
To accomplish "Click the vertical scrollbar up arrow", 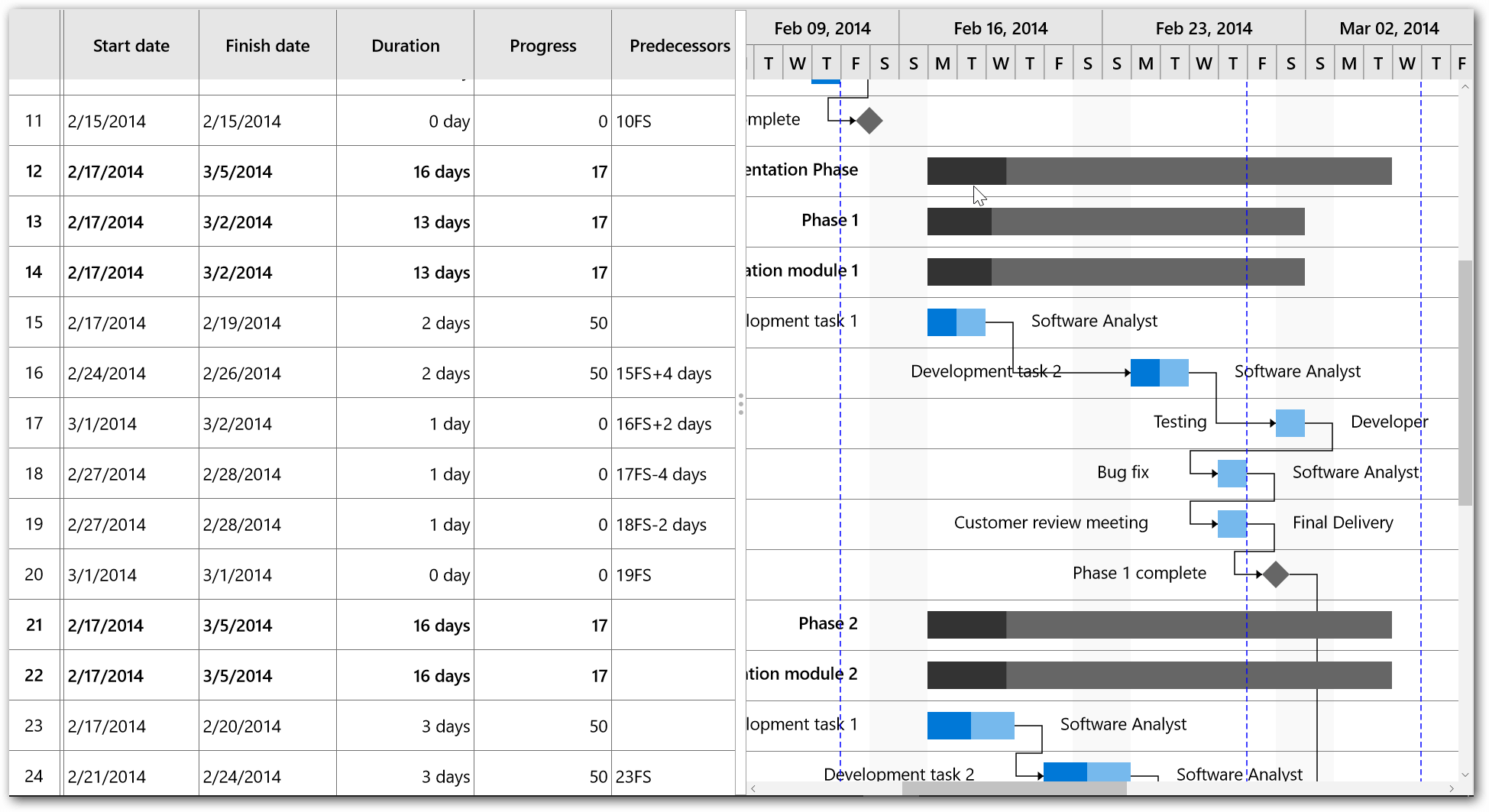I will coord(1465,86).
